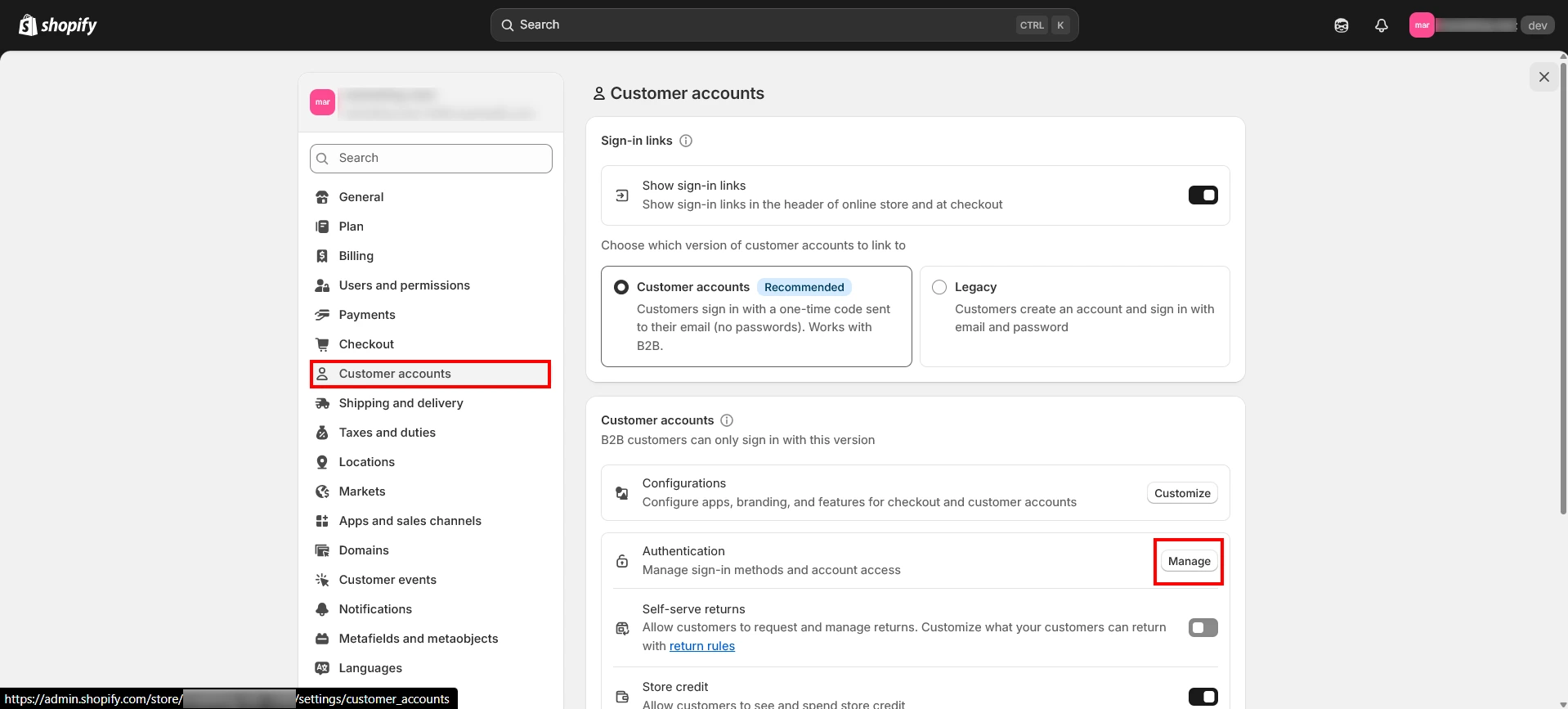Image resolution: width=1568 pixels, height=709 pixels.
Task: Click the Markets globe icon
Action: pyautogui.click(x=322, y=491)
